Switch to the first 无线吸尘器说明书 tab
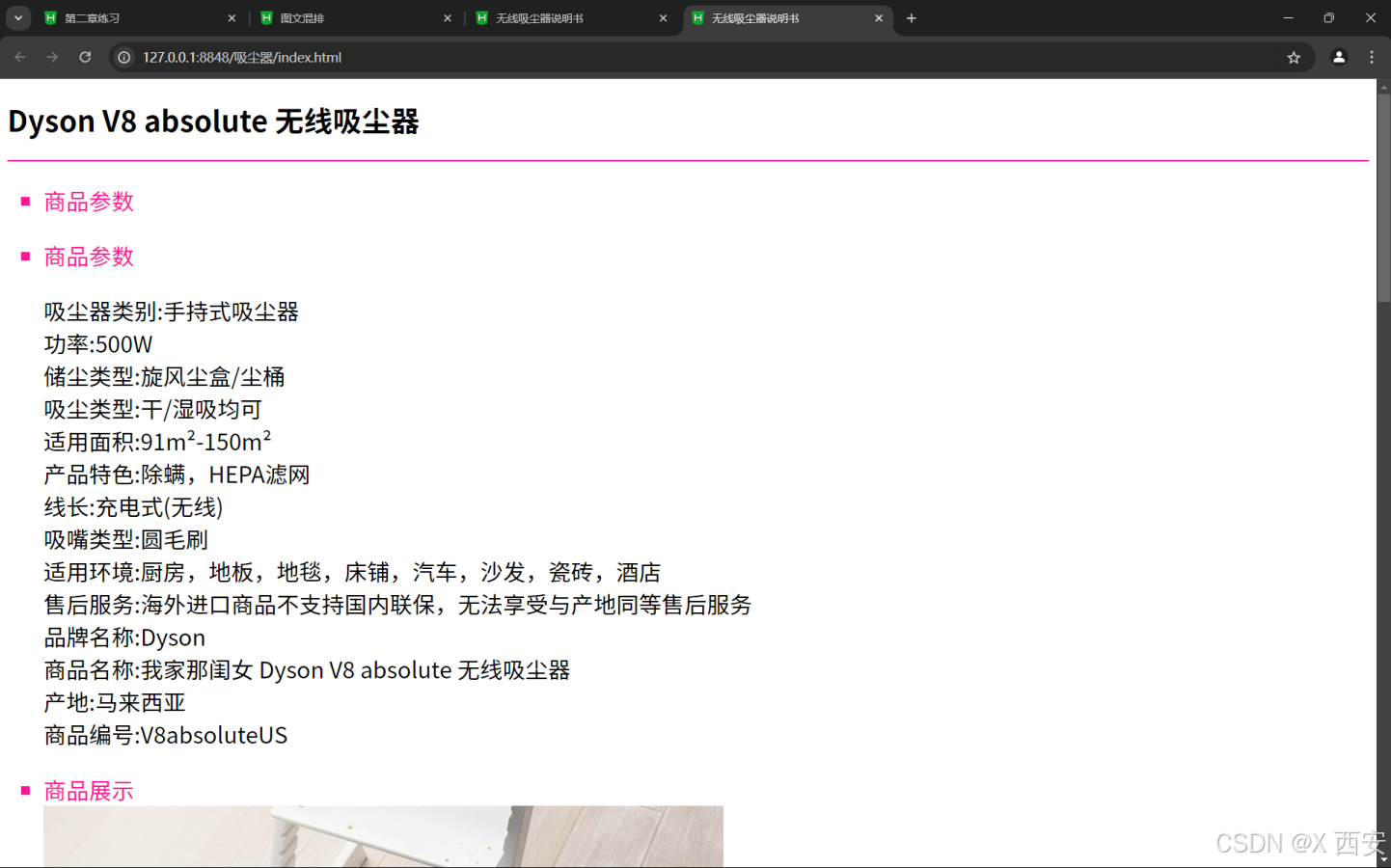 572,18
